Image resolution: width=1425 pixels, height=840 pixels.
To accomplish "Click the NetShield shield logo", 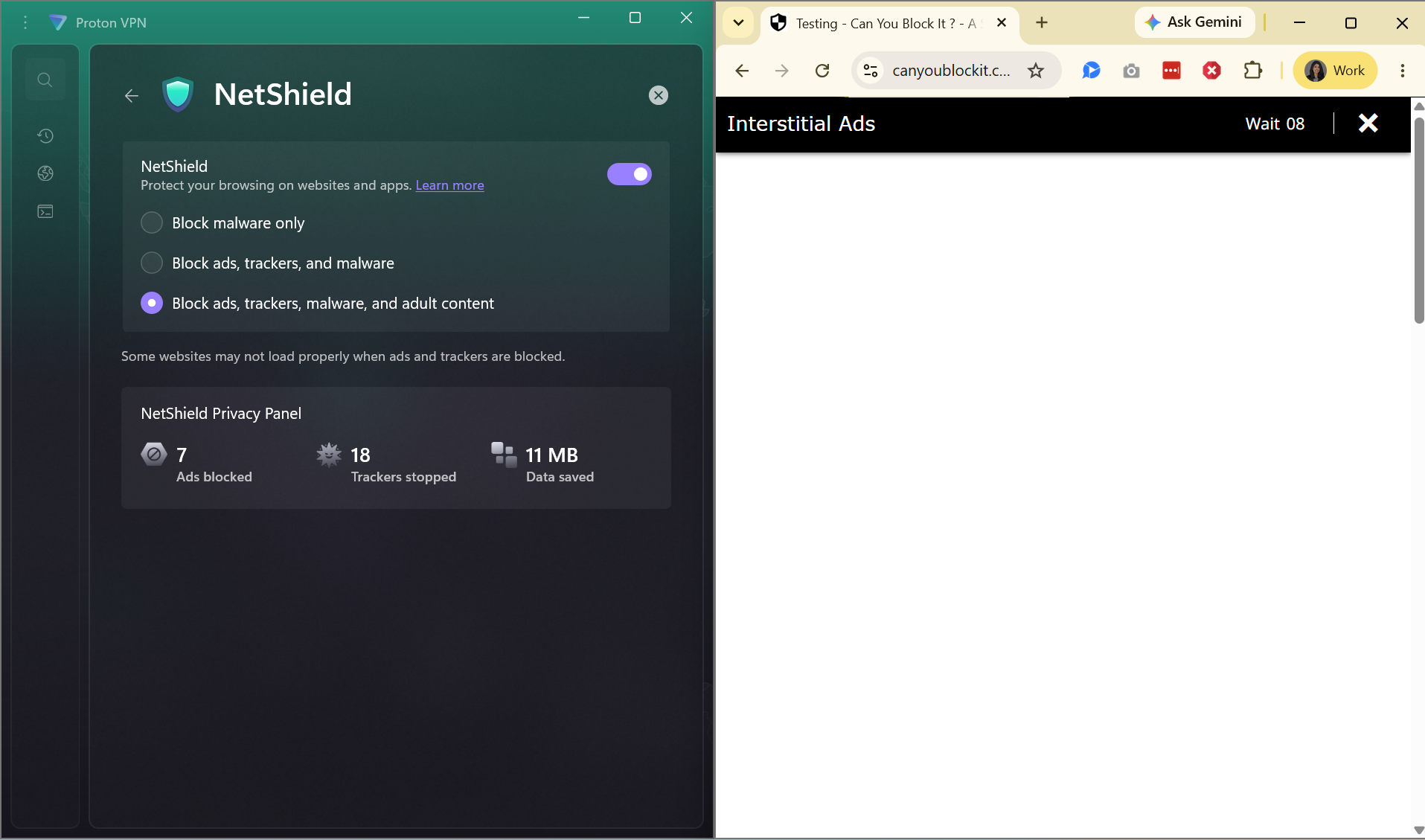I will tap(178, 94).
